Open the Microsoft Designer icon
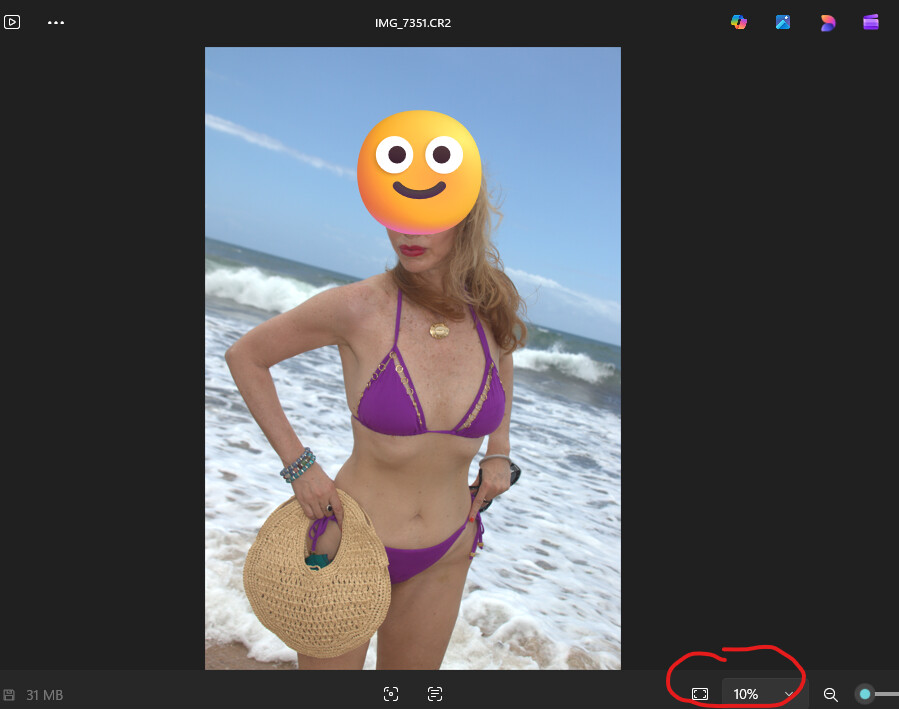 (x=827, y=22)
